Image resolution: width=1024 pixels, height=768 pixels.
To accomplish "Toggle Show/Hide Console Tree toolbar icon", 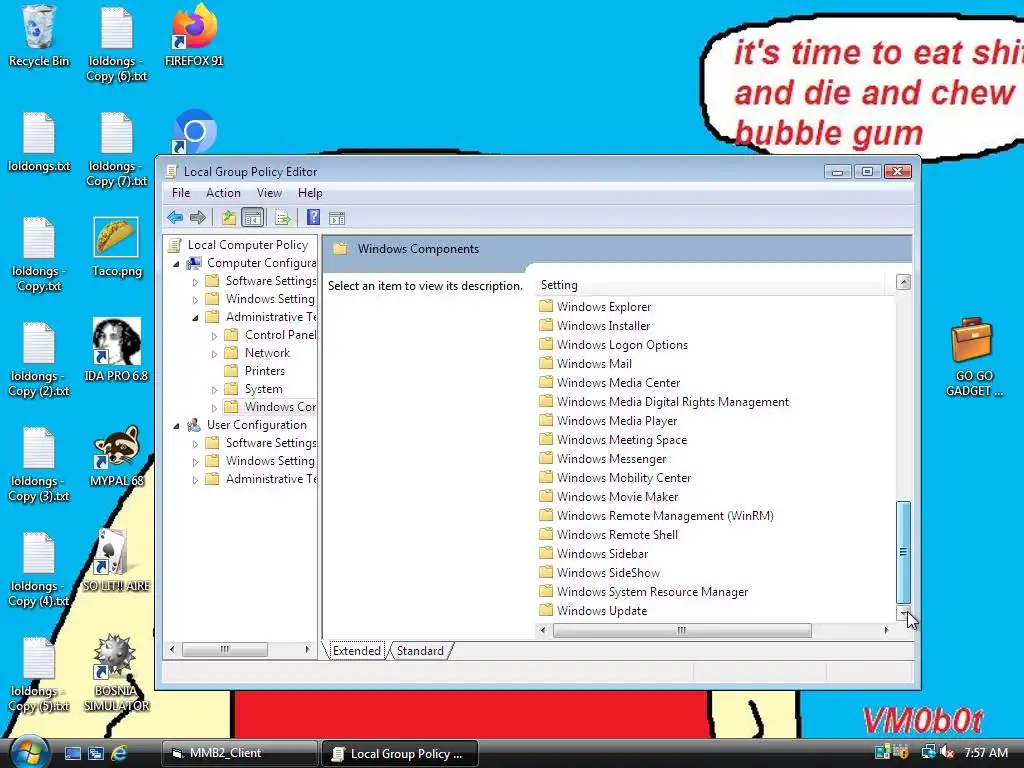I will (252, 217).
